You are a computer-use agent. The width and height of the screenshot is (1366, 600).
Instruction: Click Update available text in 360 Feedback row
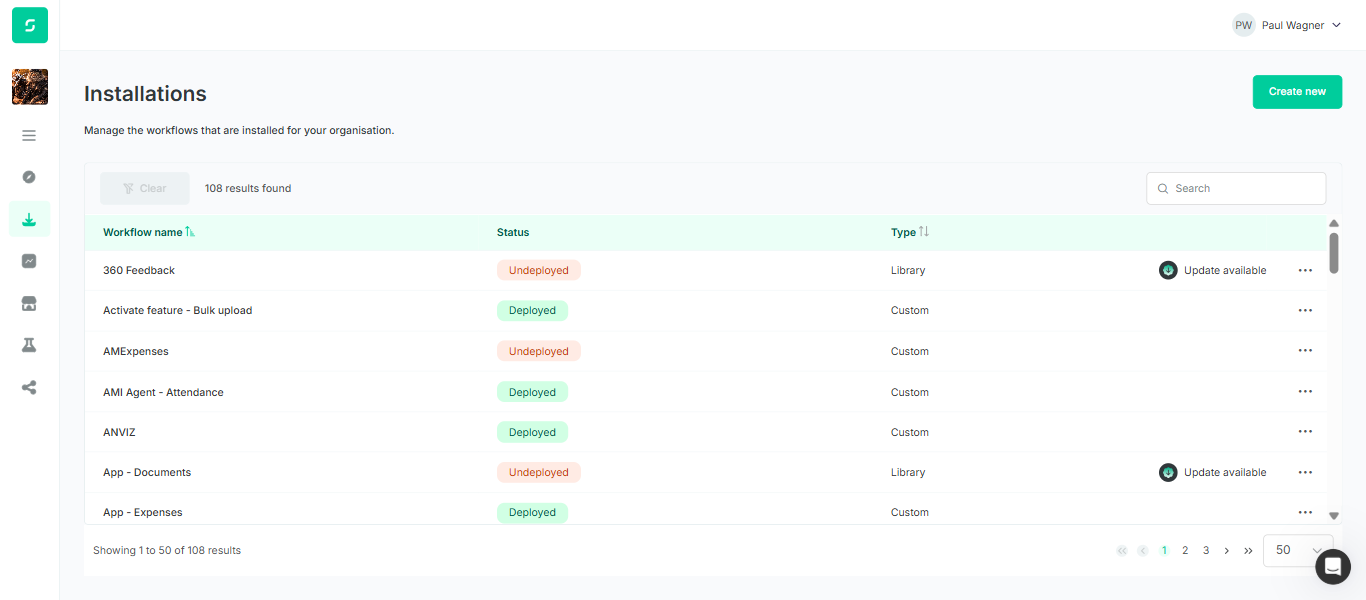[x=1225, y=270]
